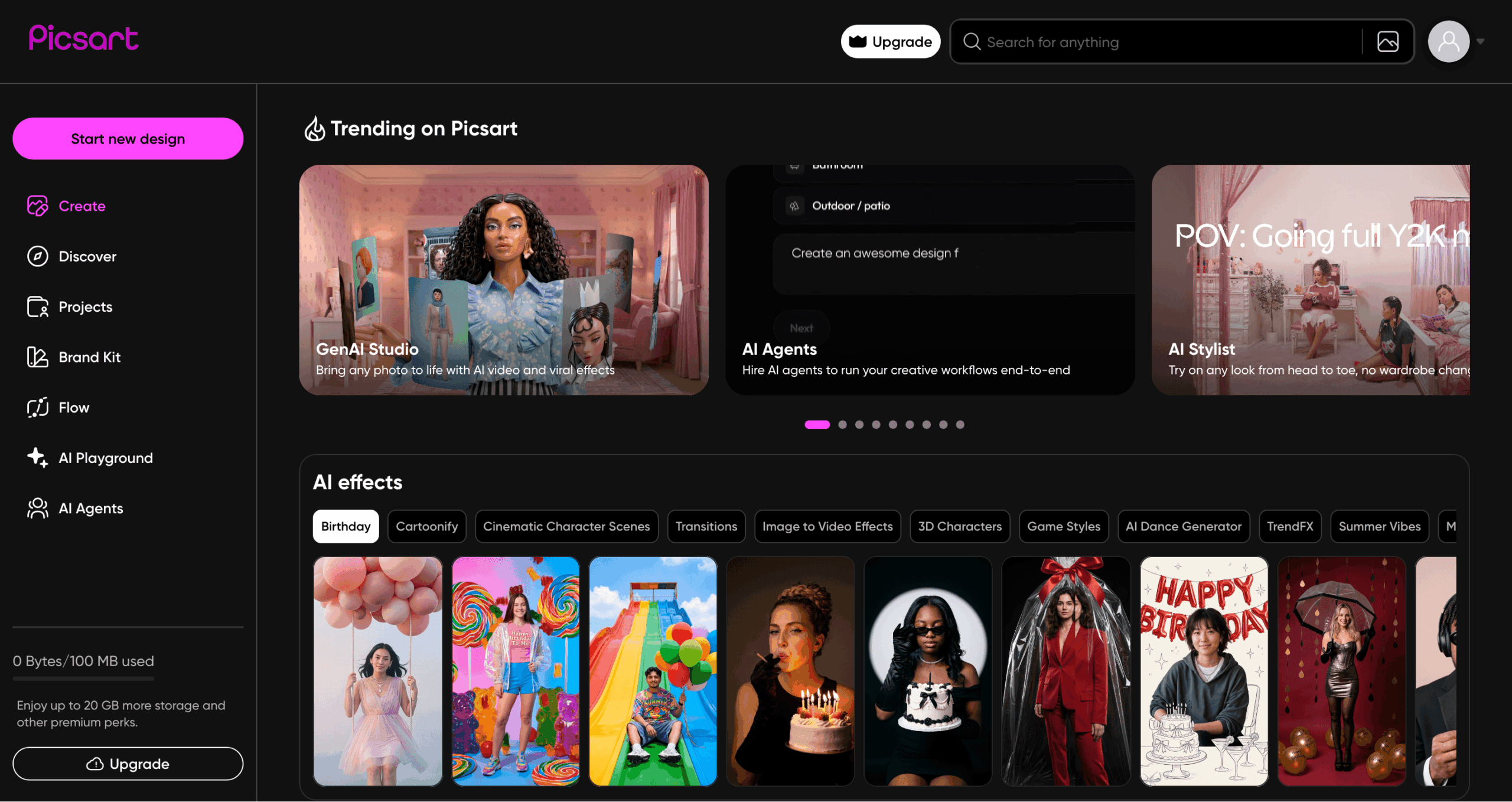Click Trending on Picsart heading
Screen dimensions: 1512x802
coord(423,128)
